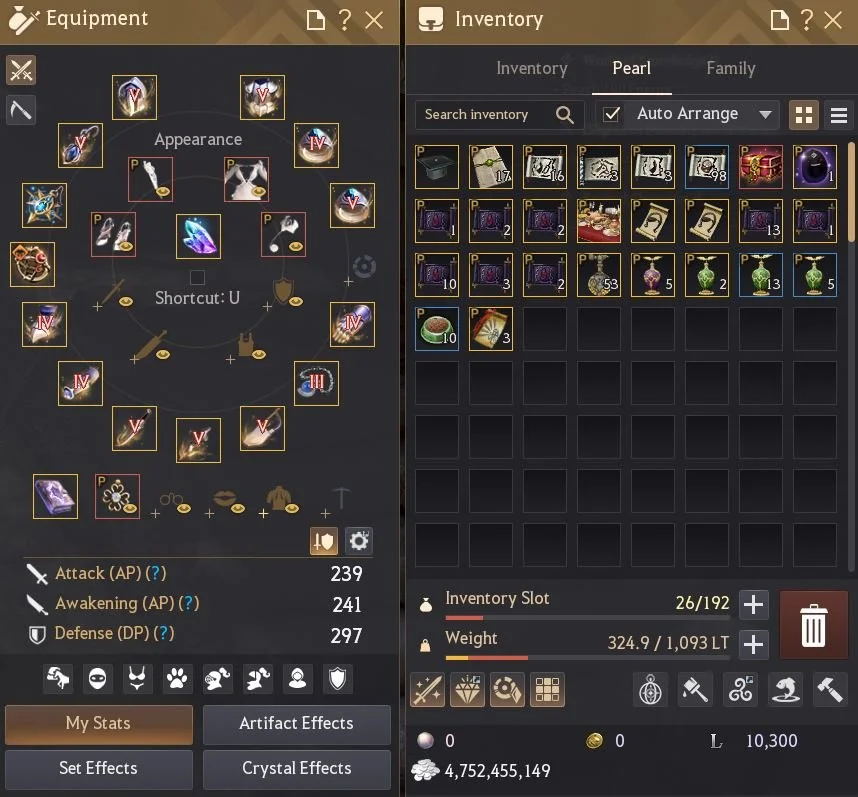This screenshot has width=858, height=797.
Task: Click the gear settings icon under equipment
Action: click(359, 541)
